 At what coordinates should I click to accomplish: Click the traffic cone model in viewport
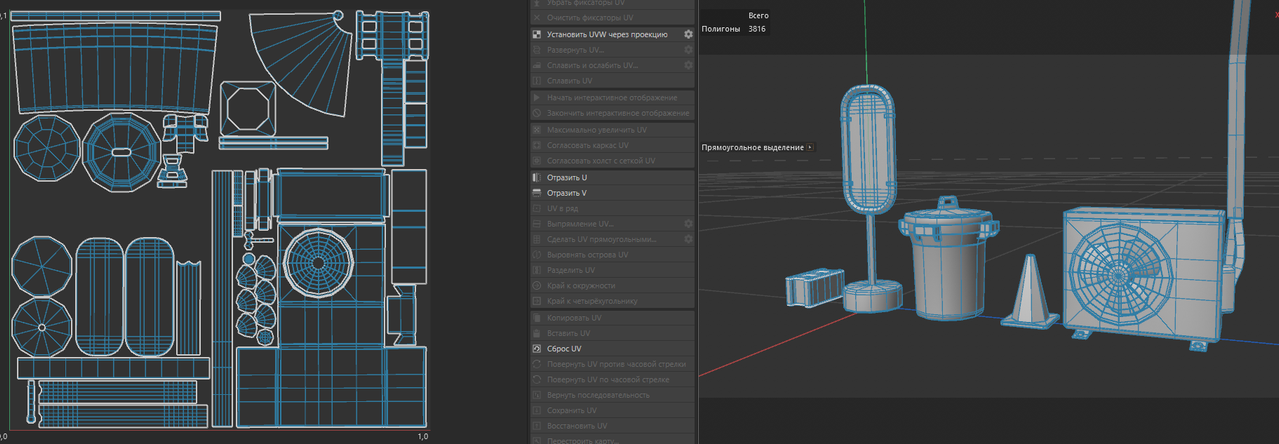click(1029, 290)
